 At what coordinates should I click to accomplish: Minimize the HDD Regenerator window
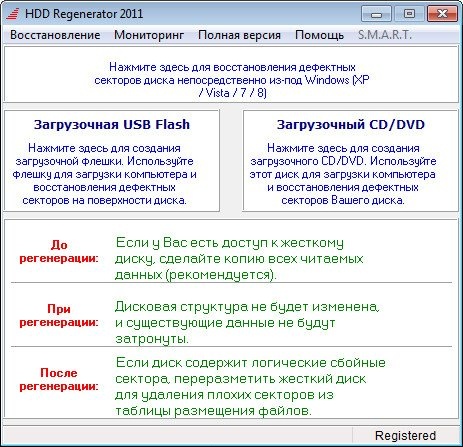tap(376, 14)
